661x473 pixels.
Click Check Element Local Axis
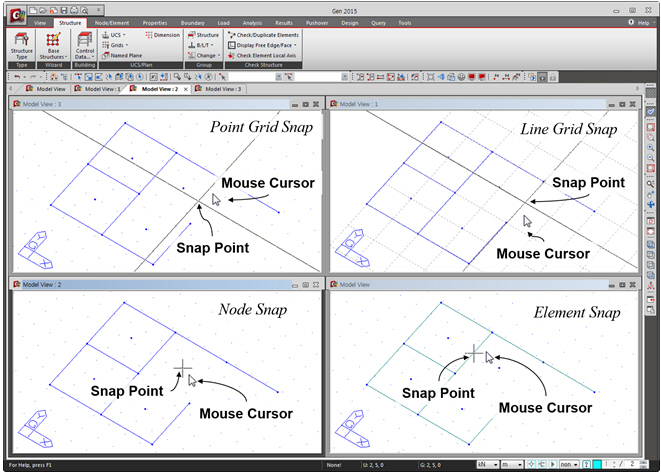pos(263,55)
